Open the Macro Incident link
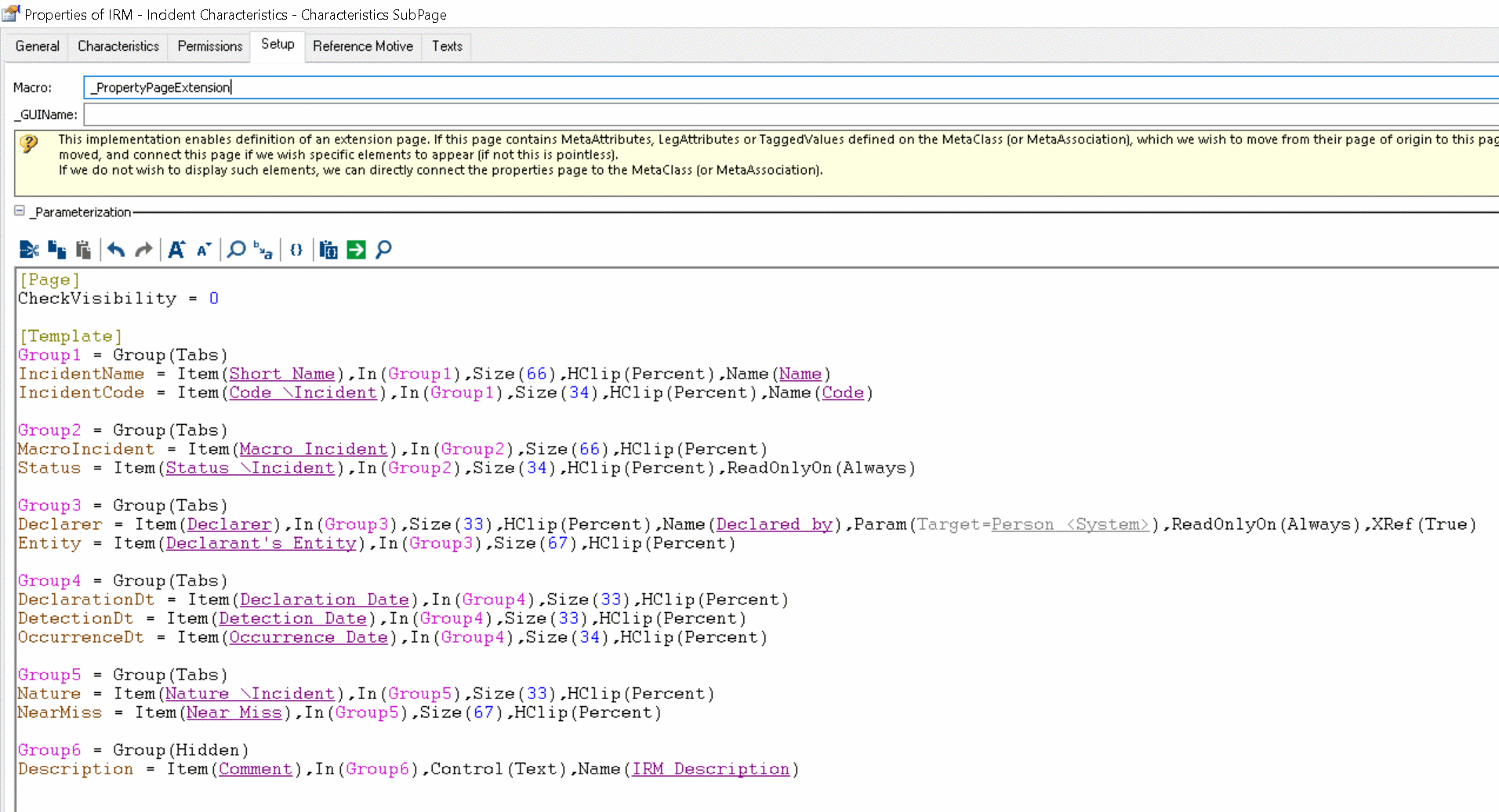Screen dimensions: 1499x812 [x=314, y=449]
